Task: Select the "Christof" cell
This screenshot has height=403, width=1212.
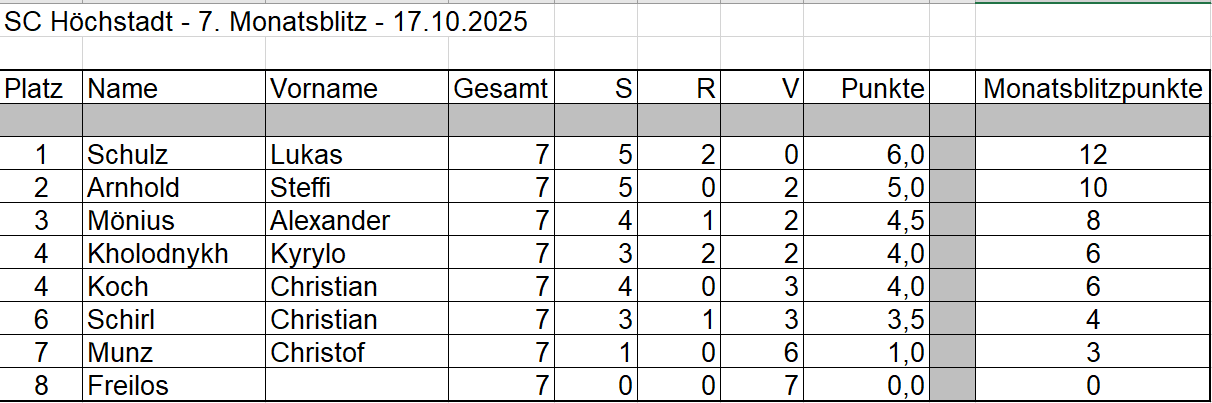Action: [x=317, y=353]
